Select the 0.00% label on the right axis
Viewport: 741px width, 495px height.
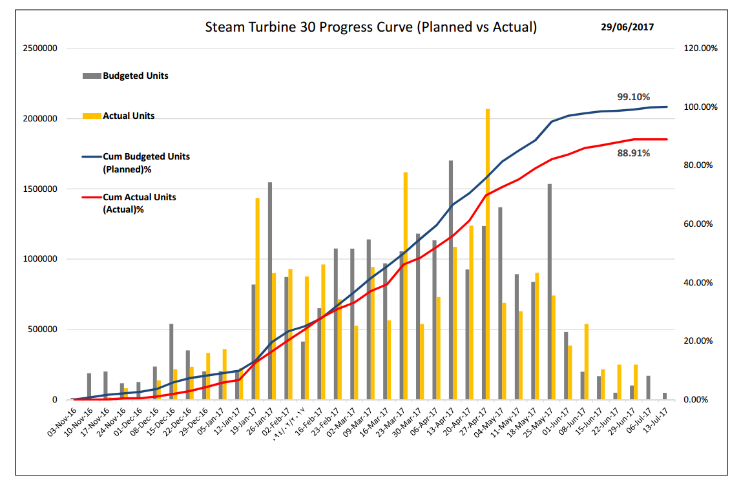696,400
